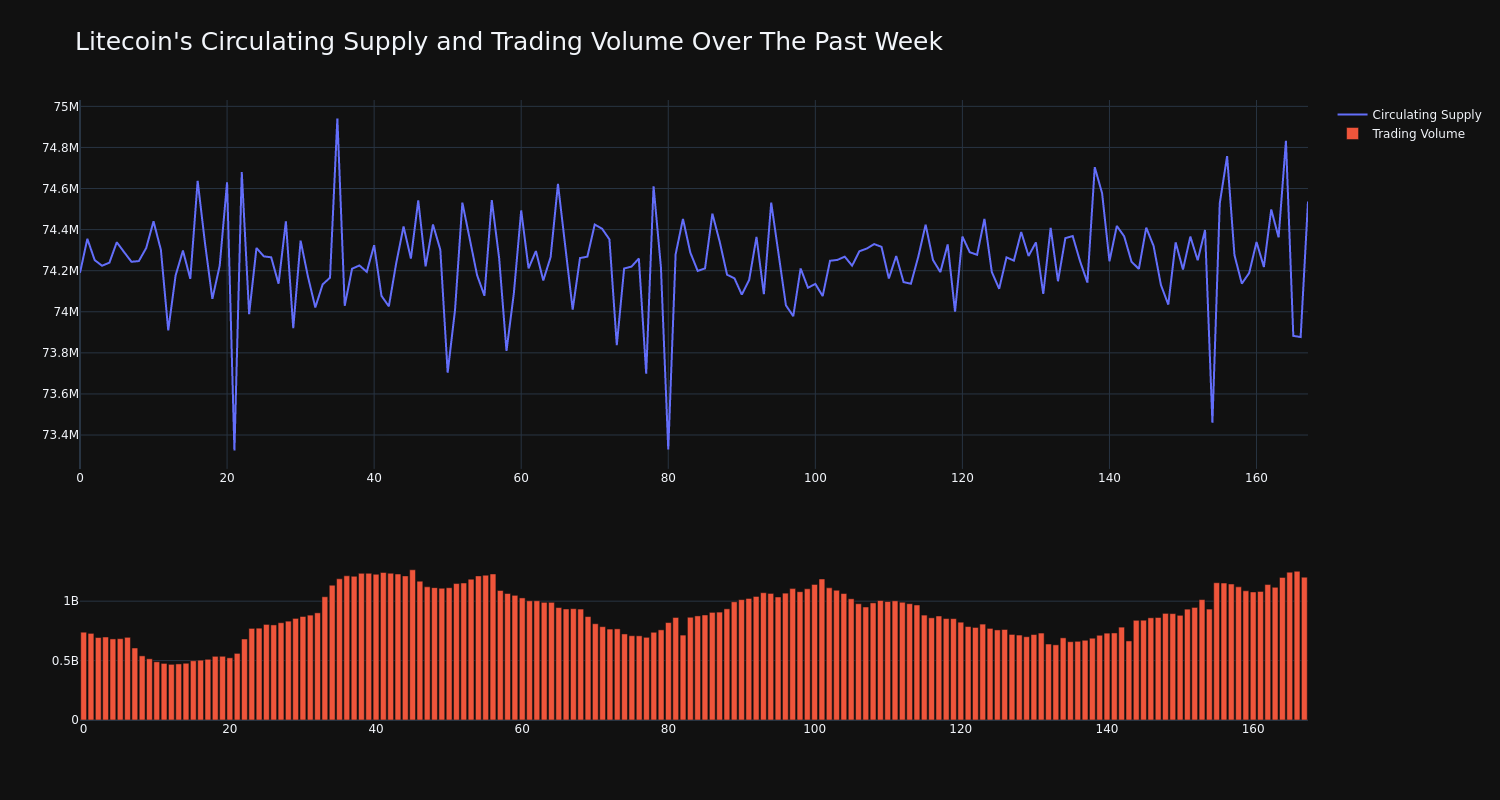Click the first volume bar at x=0

[x=83, y=676]
